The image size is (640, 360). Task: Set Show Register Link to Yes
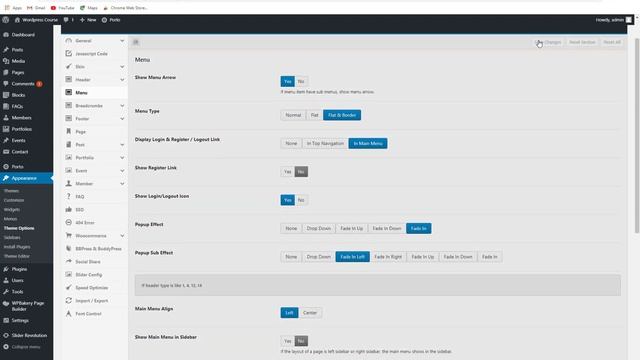click(287, 172)
